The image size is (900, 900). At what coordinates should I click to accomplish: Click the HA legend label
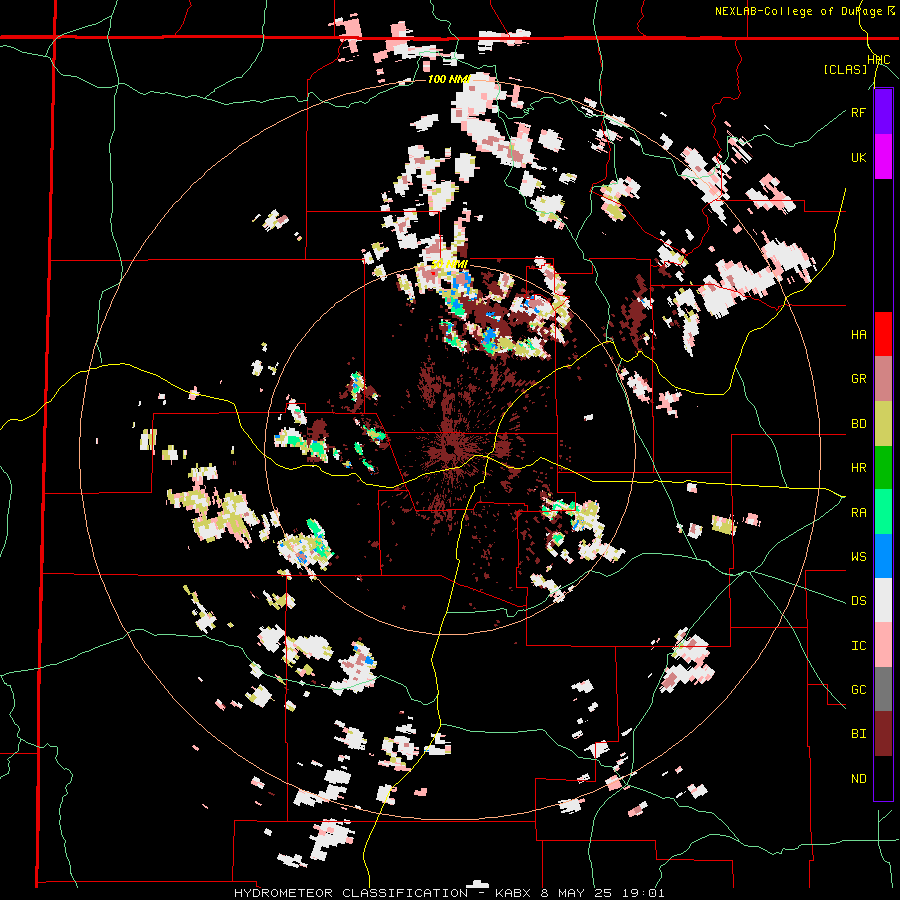[858, 335]
